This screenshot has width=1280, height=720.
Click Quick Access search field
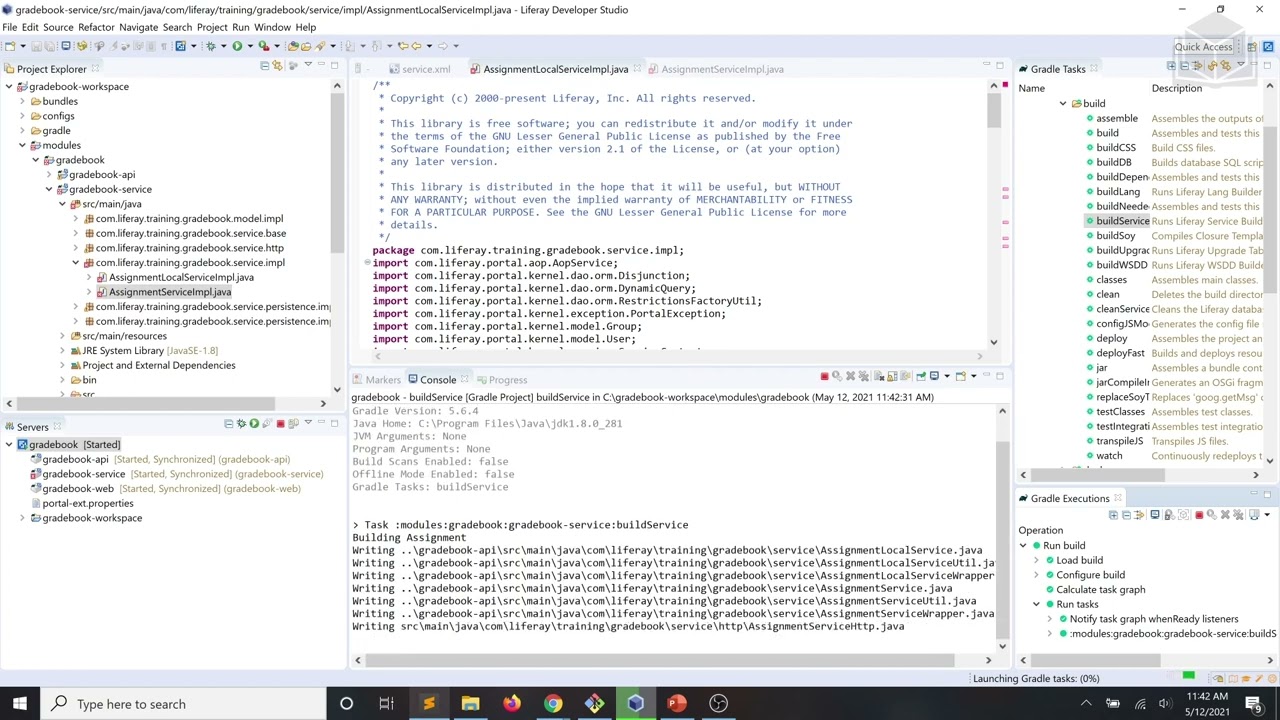(x=1203, y=47)
